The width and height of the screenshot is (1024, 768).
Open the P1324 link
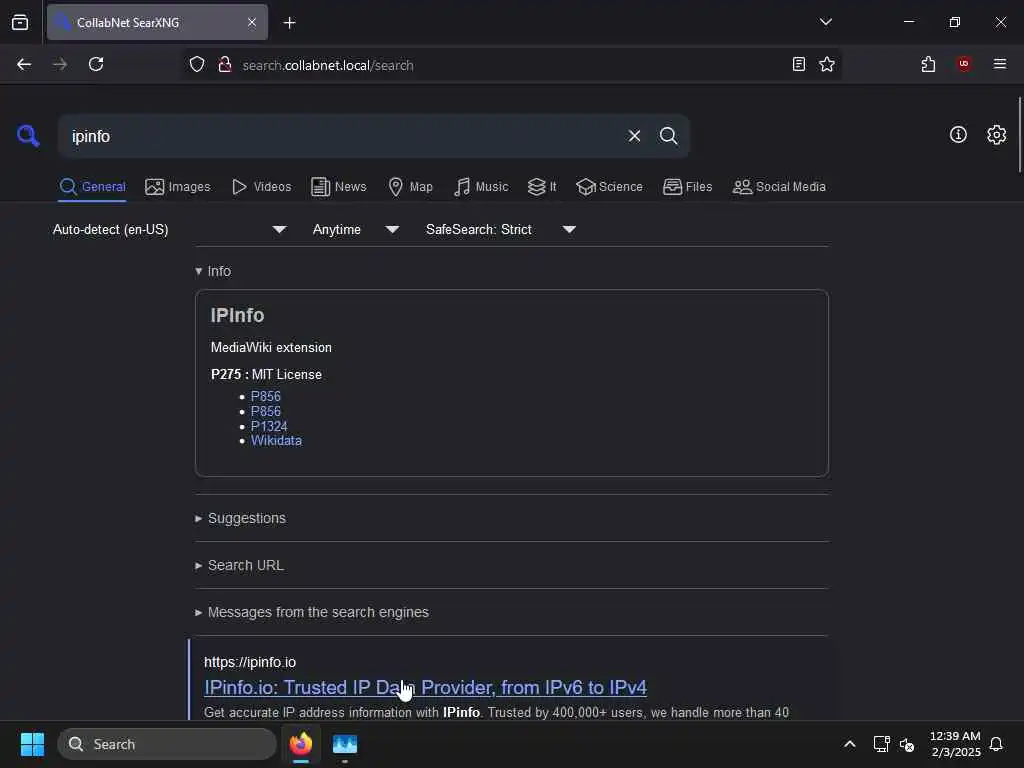point(269,426)
